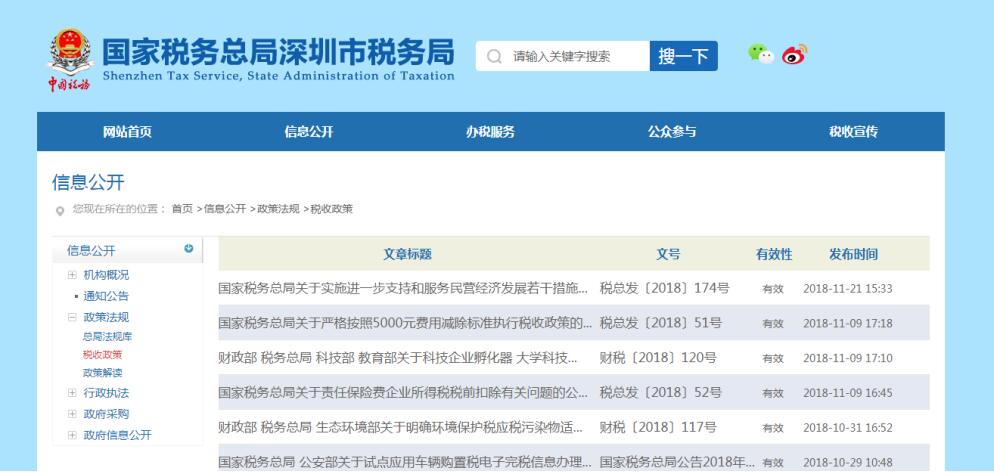Image resolution: width=994 pixels, height=472 pixels.
Task: Open article about 责任保险费企业所得税税前扣除
Action: 403,392
